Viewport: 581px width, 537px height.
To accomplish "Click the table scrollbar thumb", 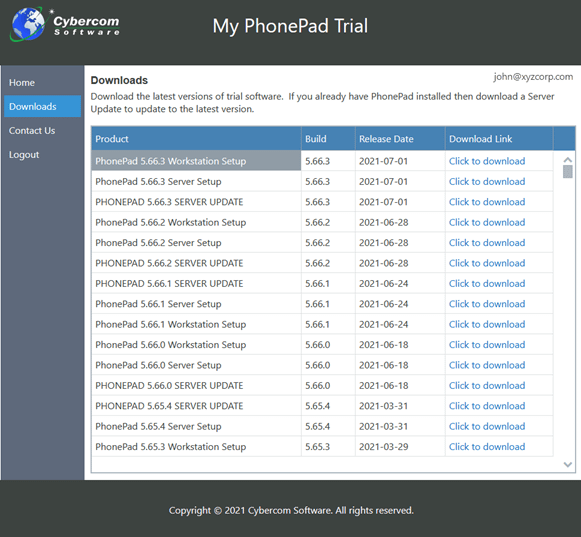I will tap(568, 172).
